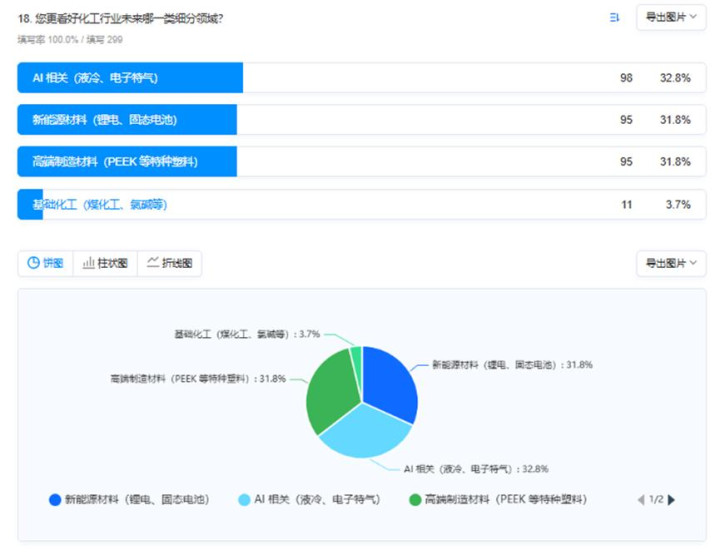Click the legend text '新能源材料 (锂电、固态电池)'

[x=137, y=499]
